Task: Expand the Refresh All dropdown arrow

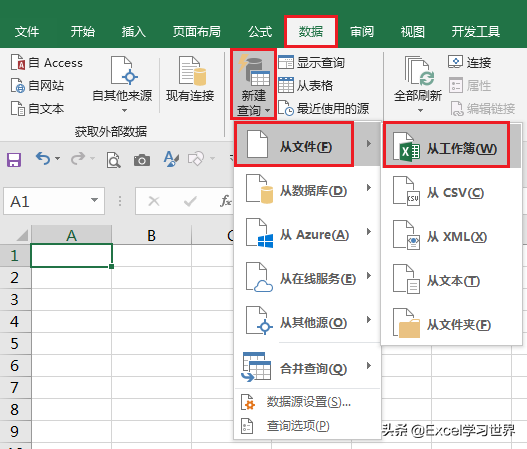Action: [420, 110]
